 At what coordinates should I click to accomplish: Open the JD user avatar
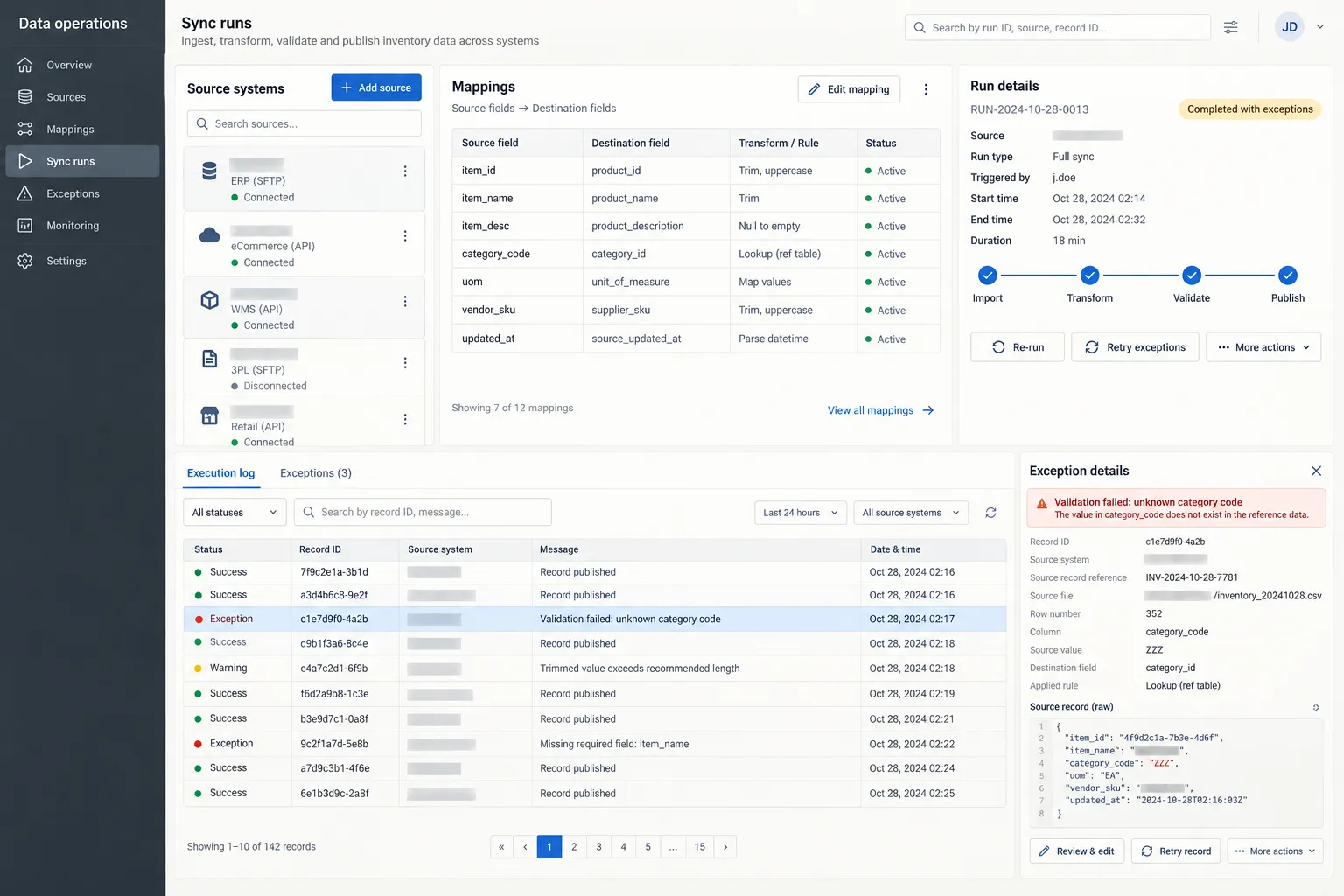1289,27
